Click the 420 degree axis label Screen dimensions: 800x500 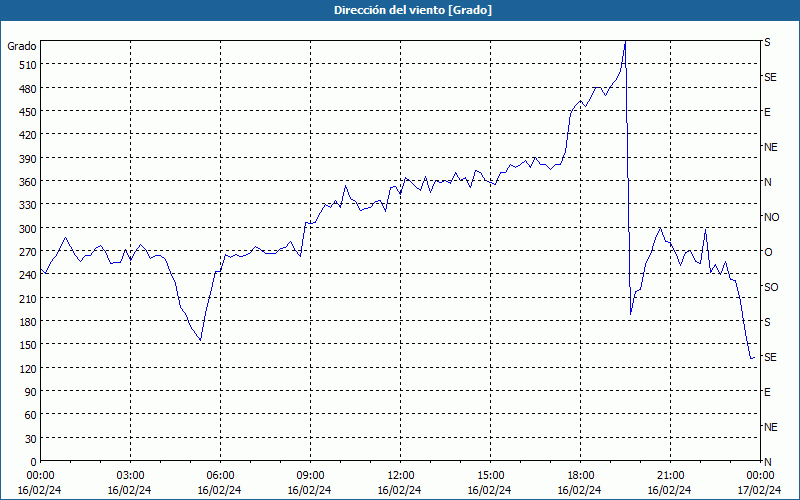pos(28,135)
